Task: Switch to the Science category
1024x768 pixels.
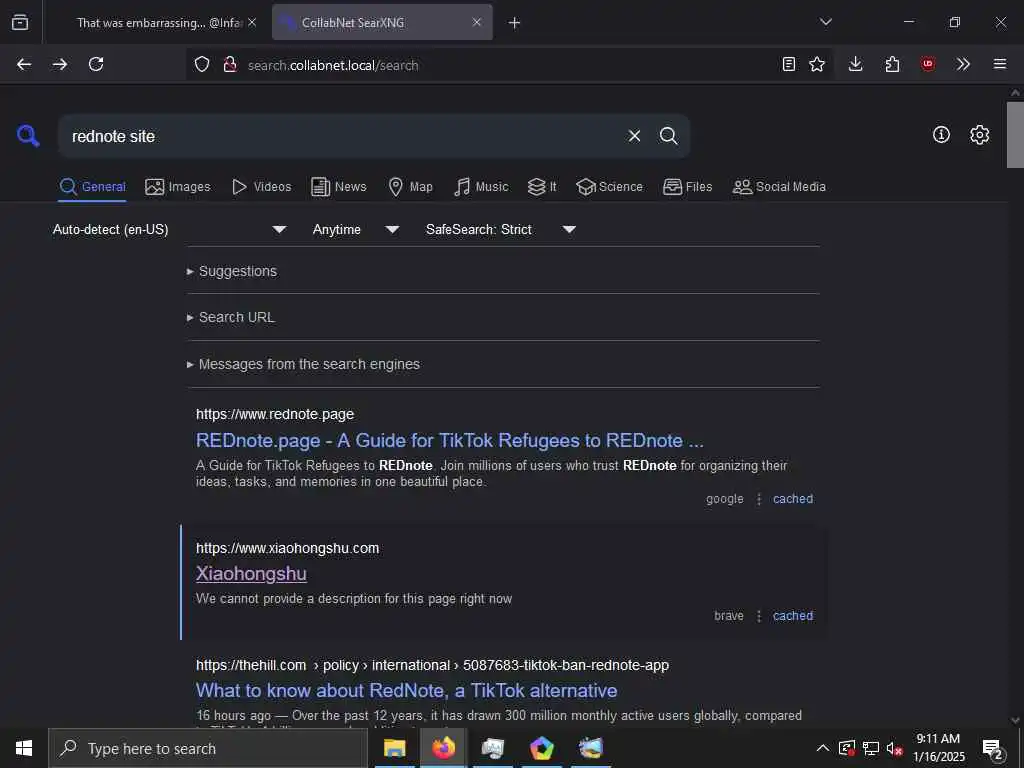Action: (609, 187)
